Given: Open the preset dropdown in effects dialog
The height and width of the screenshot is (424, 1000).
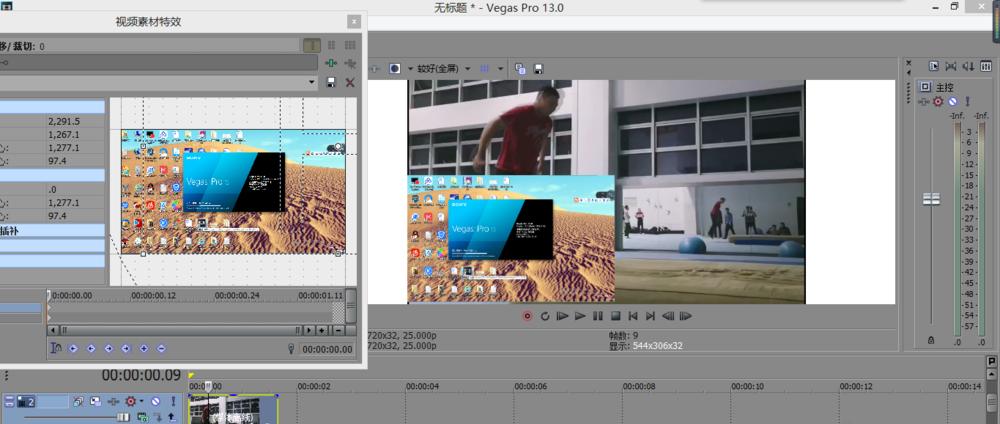Looking at the screenshot, I should click(x=312, y=82).
